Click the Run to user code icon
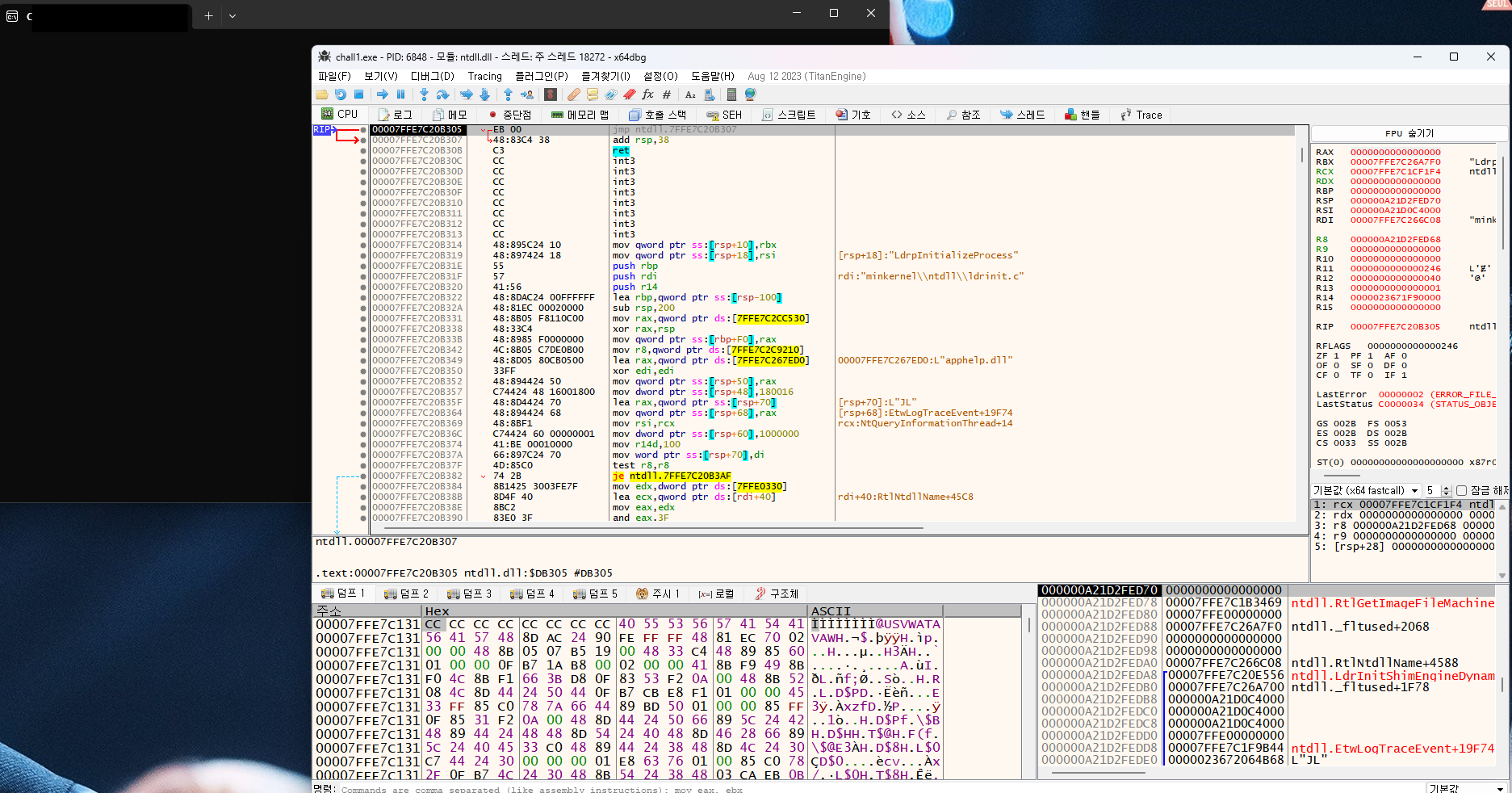This screenshot has width=1512, height=793. coord(526,94)
